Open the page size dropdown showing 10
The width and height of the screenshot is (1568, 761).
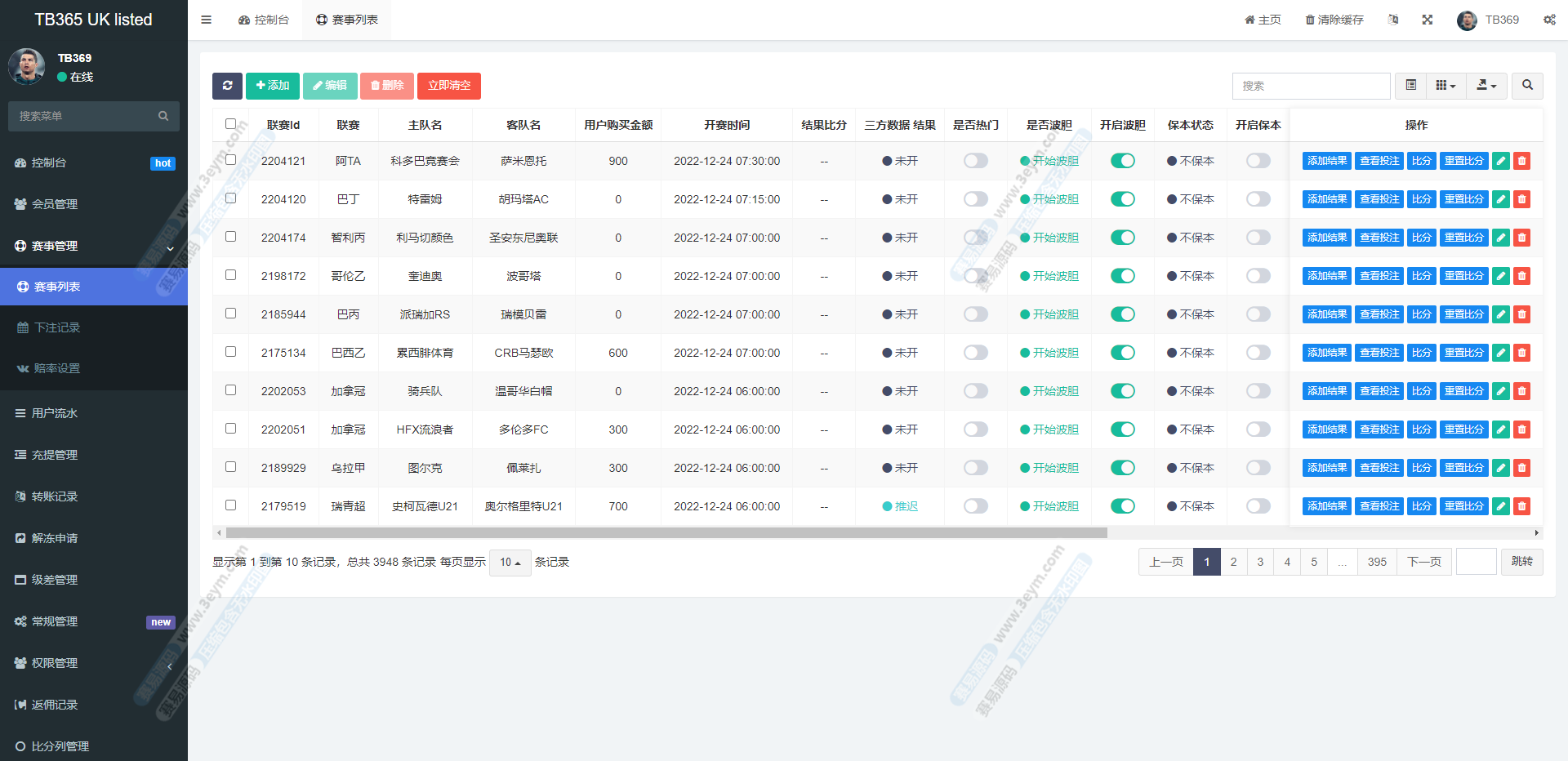click(x=510, y=563)
